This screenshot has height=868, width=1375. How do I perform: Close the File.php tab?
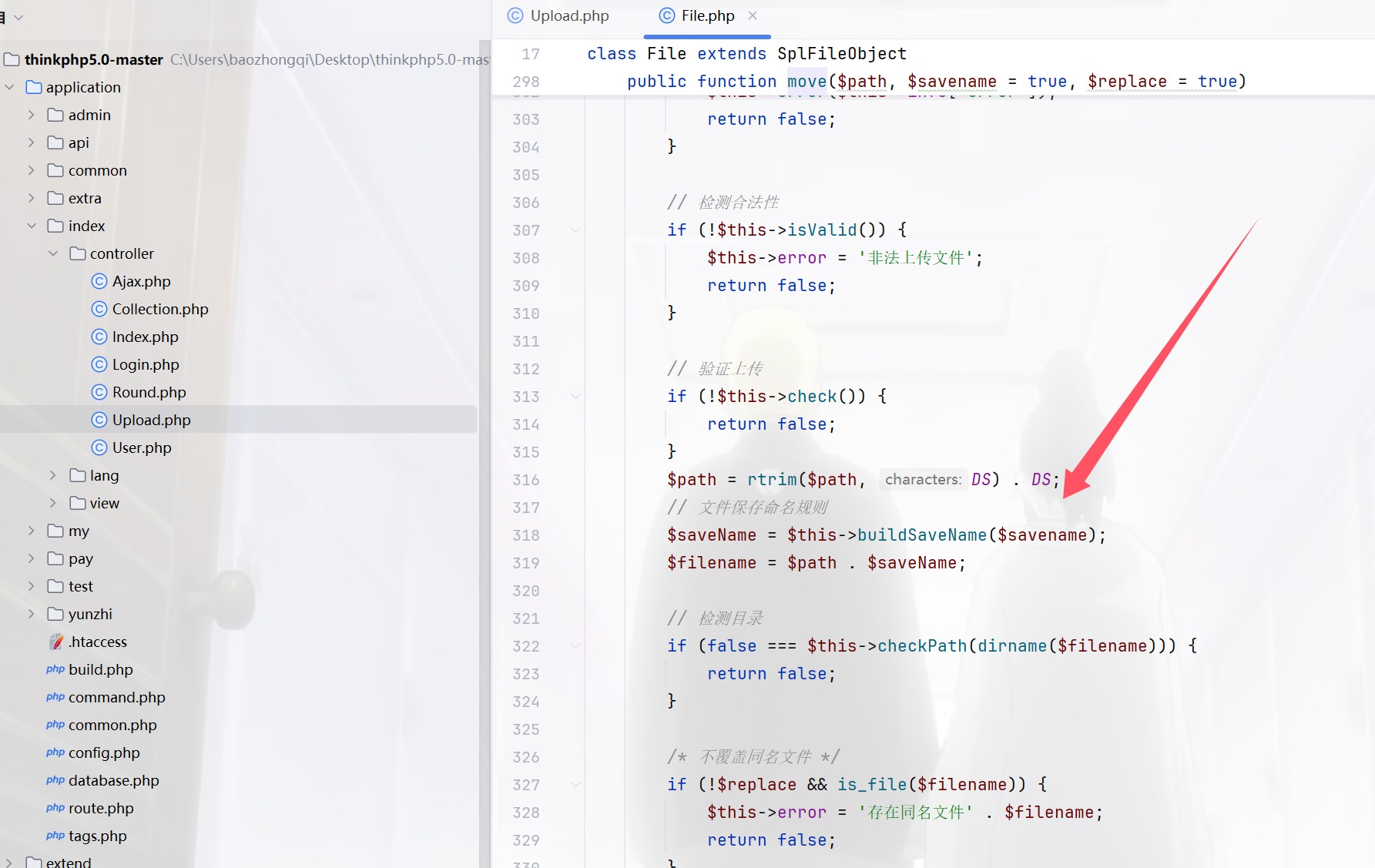(x=753, y=15)
